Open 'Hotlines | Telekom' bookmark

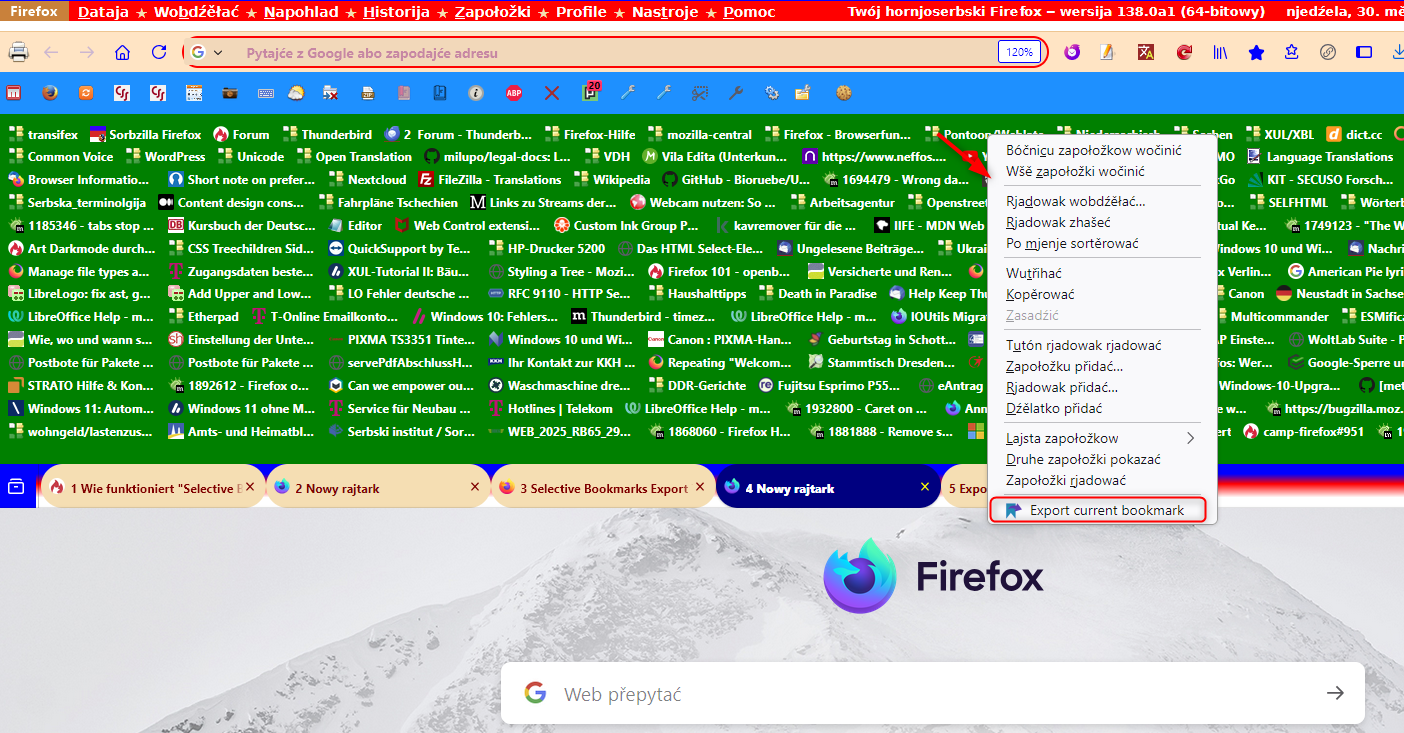[x=550, y=408]
